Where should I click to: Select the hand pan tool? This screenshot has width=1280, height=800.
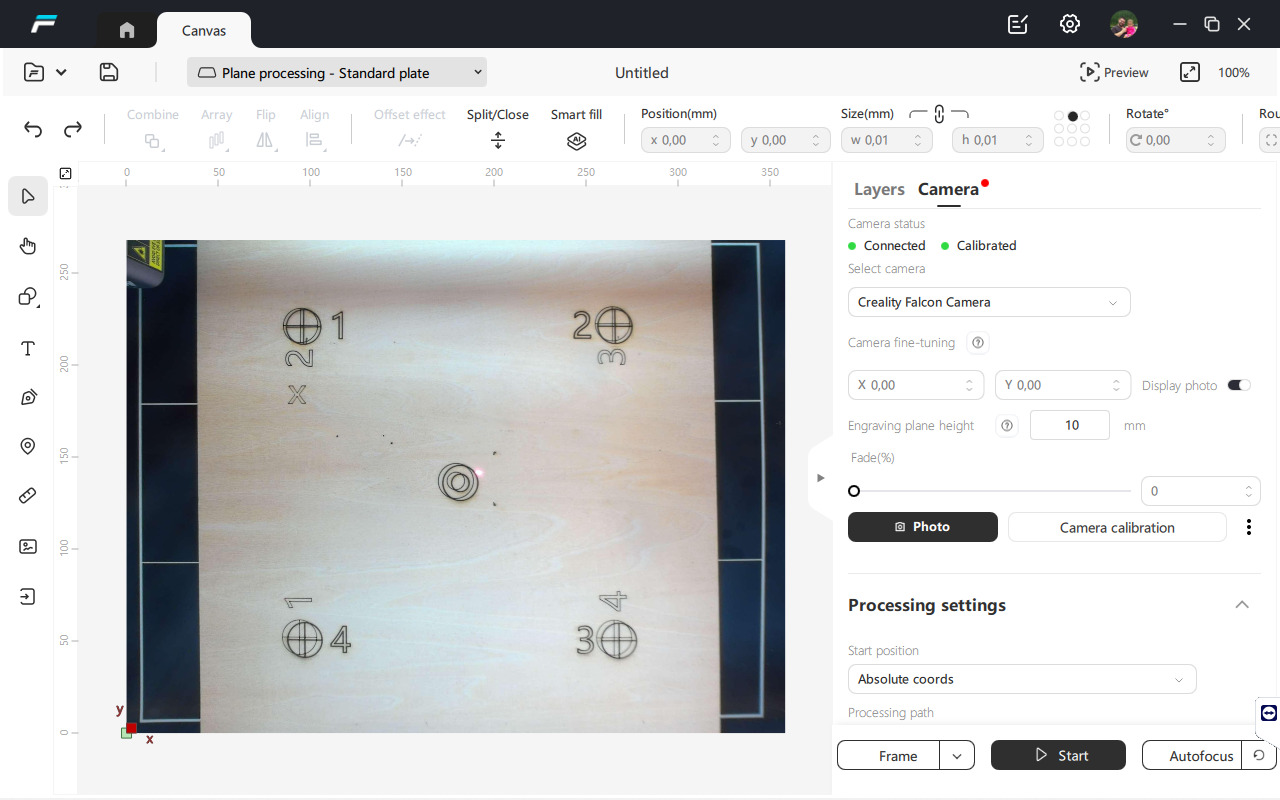(x=28, y=246)
